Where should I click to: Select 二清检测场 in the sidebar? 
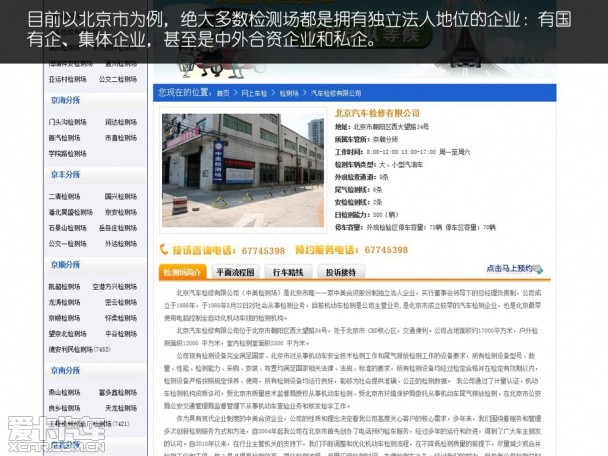pyautogui.click(x=64, y=197)
